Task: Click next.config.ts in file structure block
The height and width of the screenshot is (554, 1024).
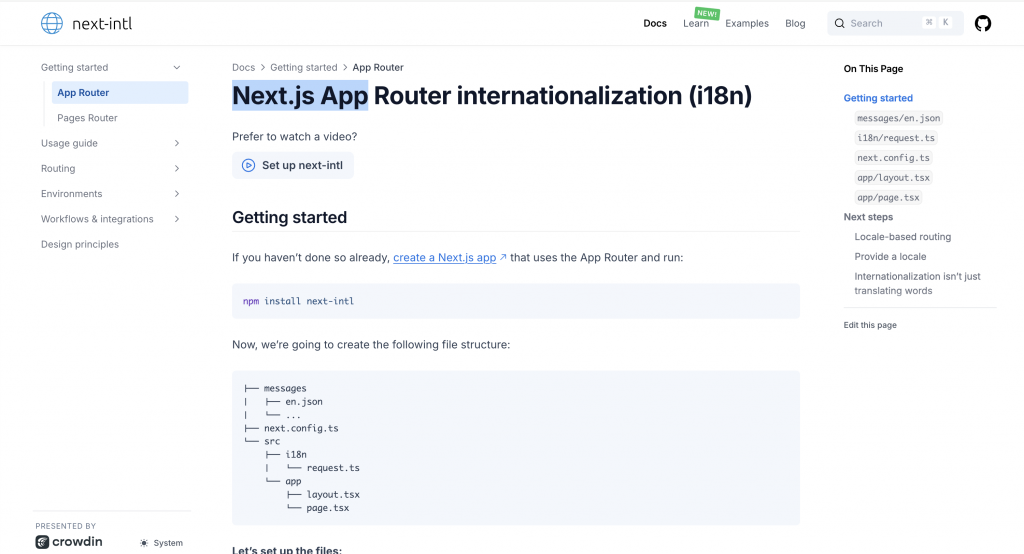Action: [301, 429]
